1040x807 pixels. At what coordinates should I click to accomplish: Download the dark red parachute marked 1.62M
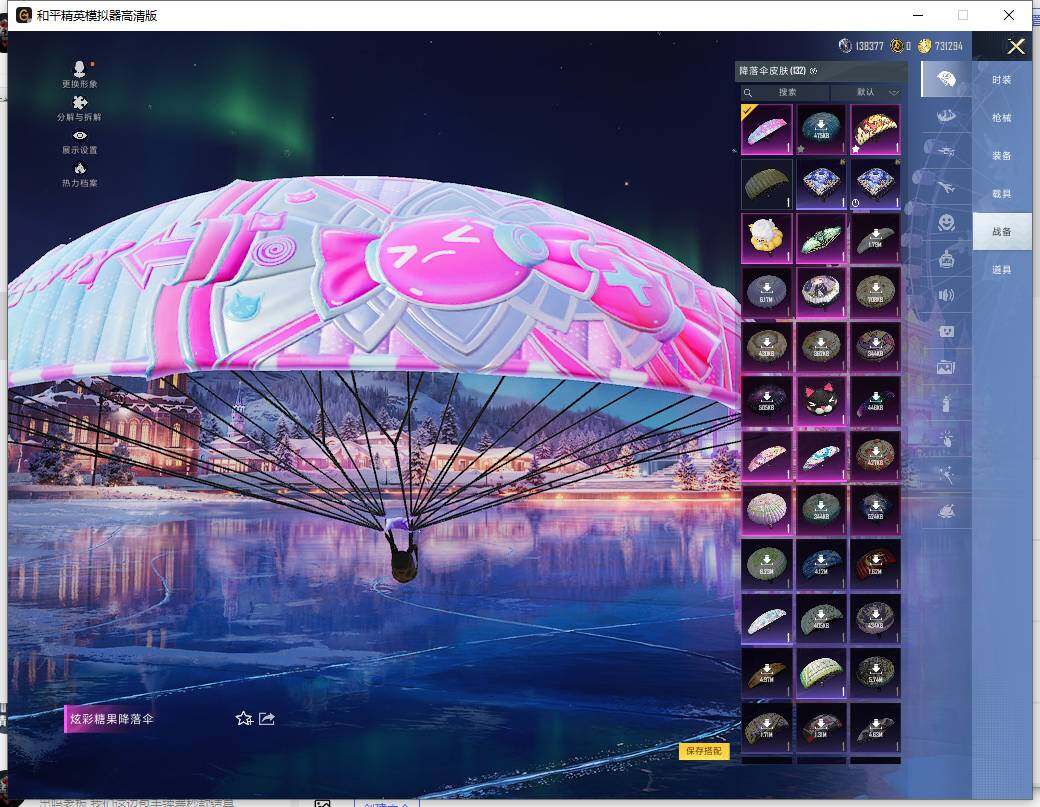(x=876, y=564)
